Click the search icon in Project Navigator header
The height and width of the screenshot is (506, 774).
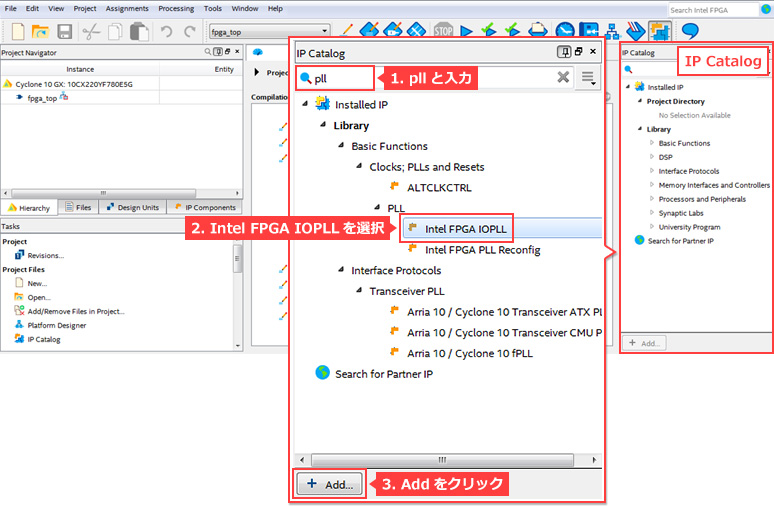(208, 51)
